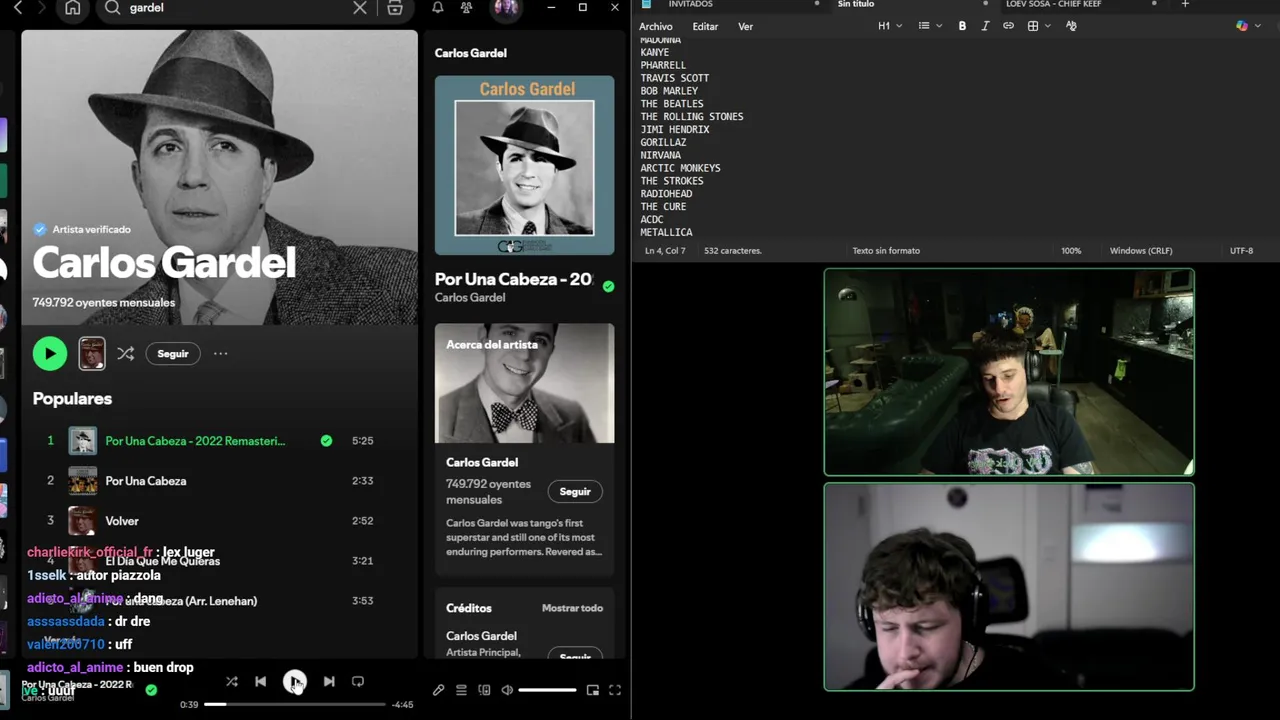Viewport: 1280px width, 720px height.
Task: Open the play queue icon
Action: 461,690
